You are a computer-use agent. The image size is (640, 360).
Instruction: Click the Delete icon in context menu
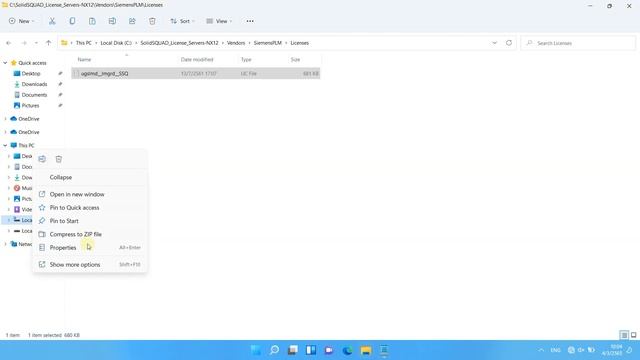click(x=59, y=159)
